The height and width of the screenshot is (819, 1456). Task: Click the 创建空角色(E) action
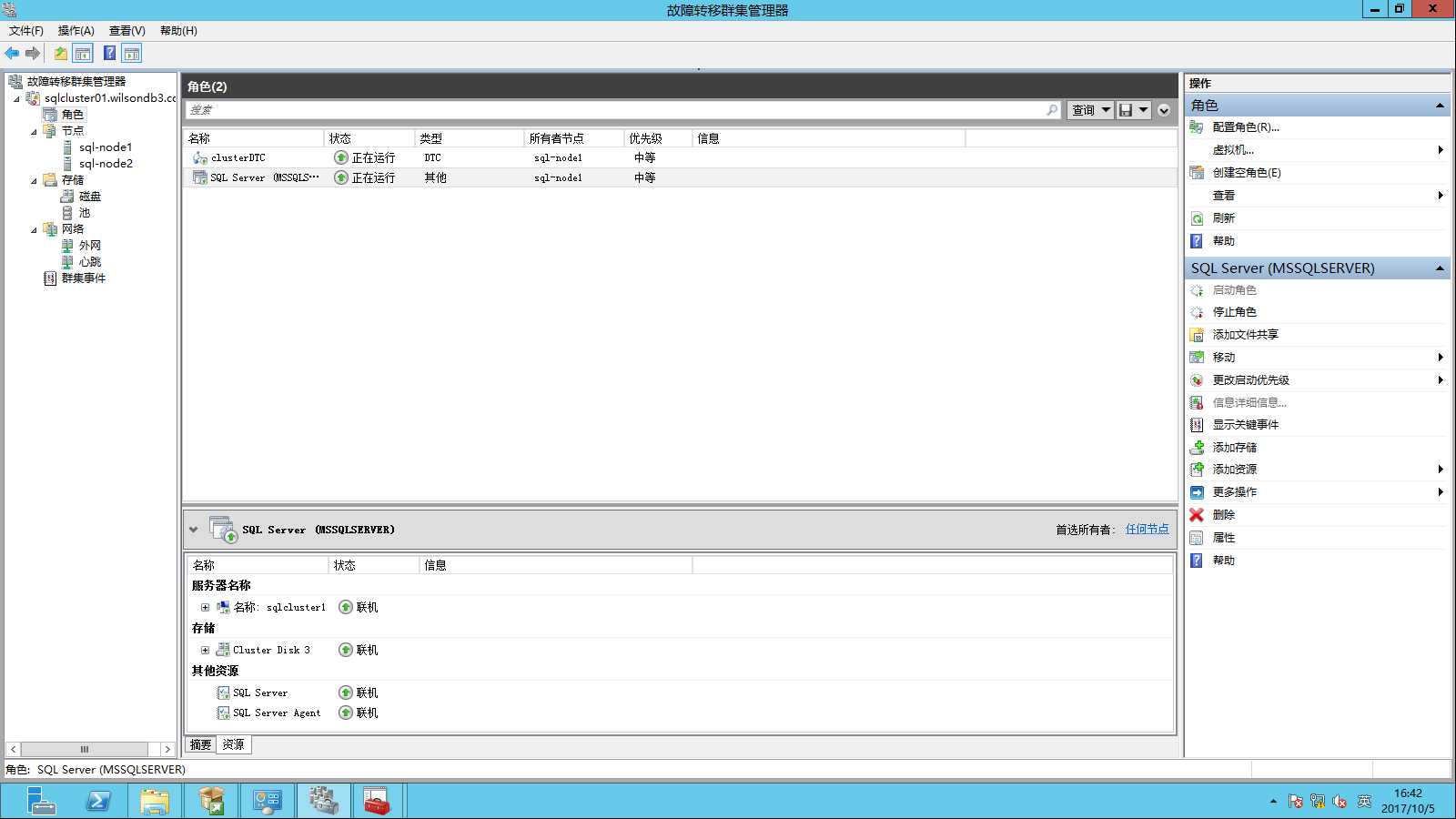click(1246, 173)
